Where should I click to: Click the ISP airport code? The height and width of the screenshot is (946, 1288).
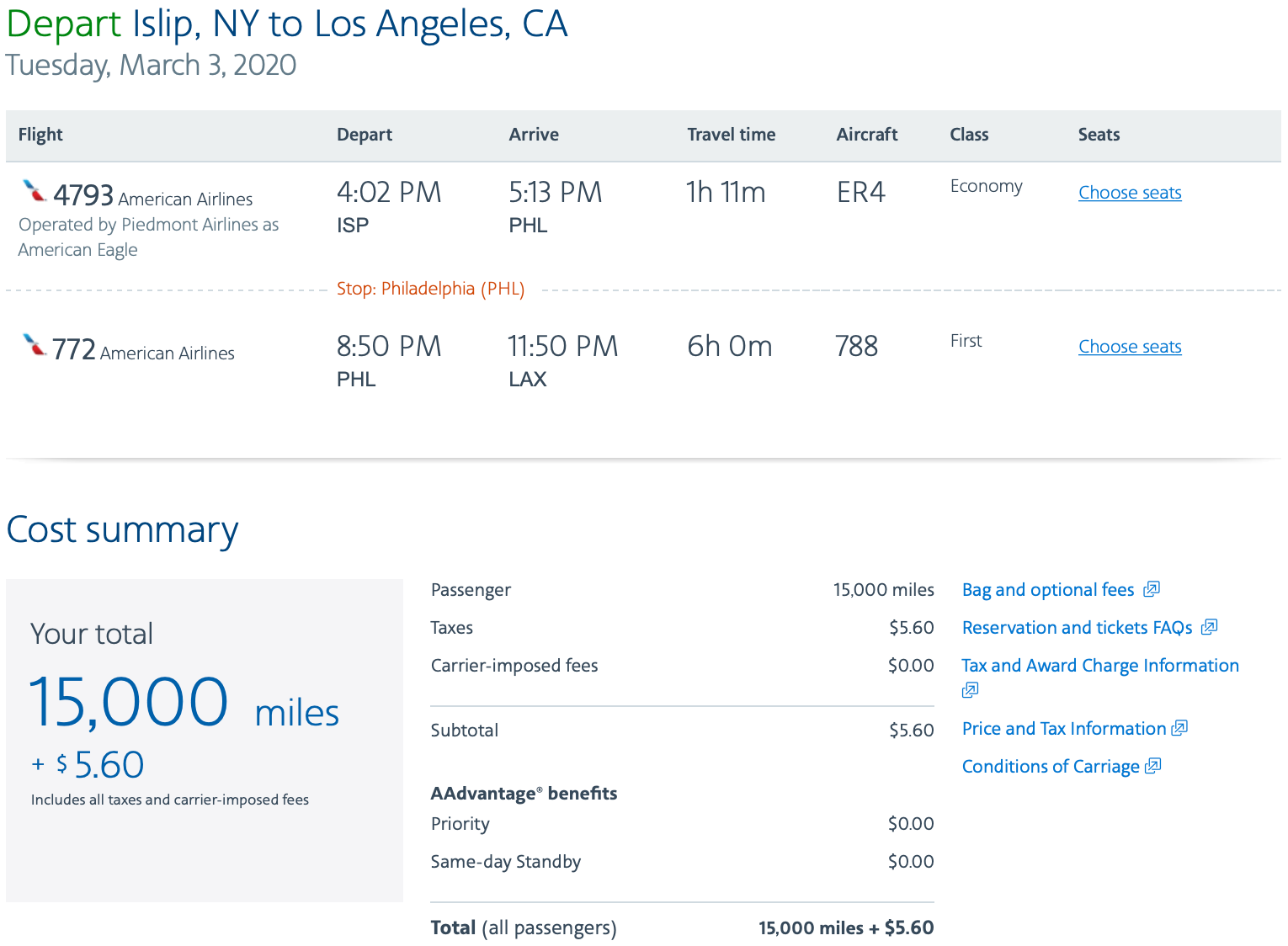click(353, 226)
